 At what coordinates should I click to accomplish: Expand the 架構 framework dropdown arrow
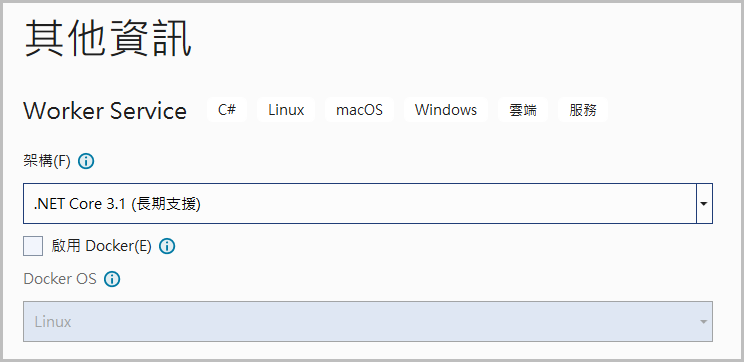(x=704, y=204)
